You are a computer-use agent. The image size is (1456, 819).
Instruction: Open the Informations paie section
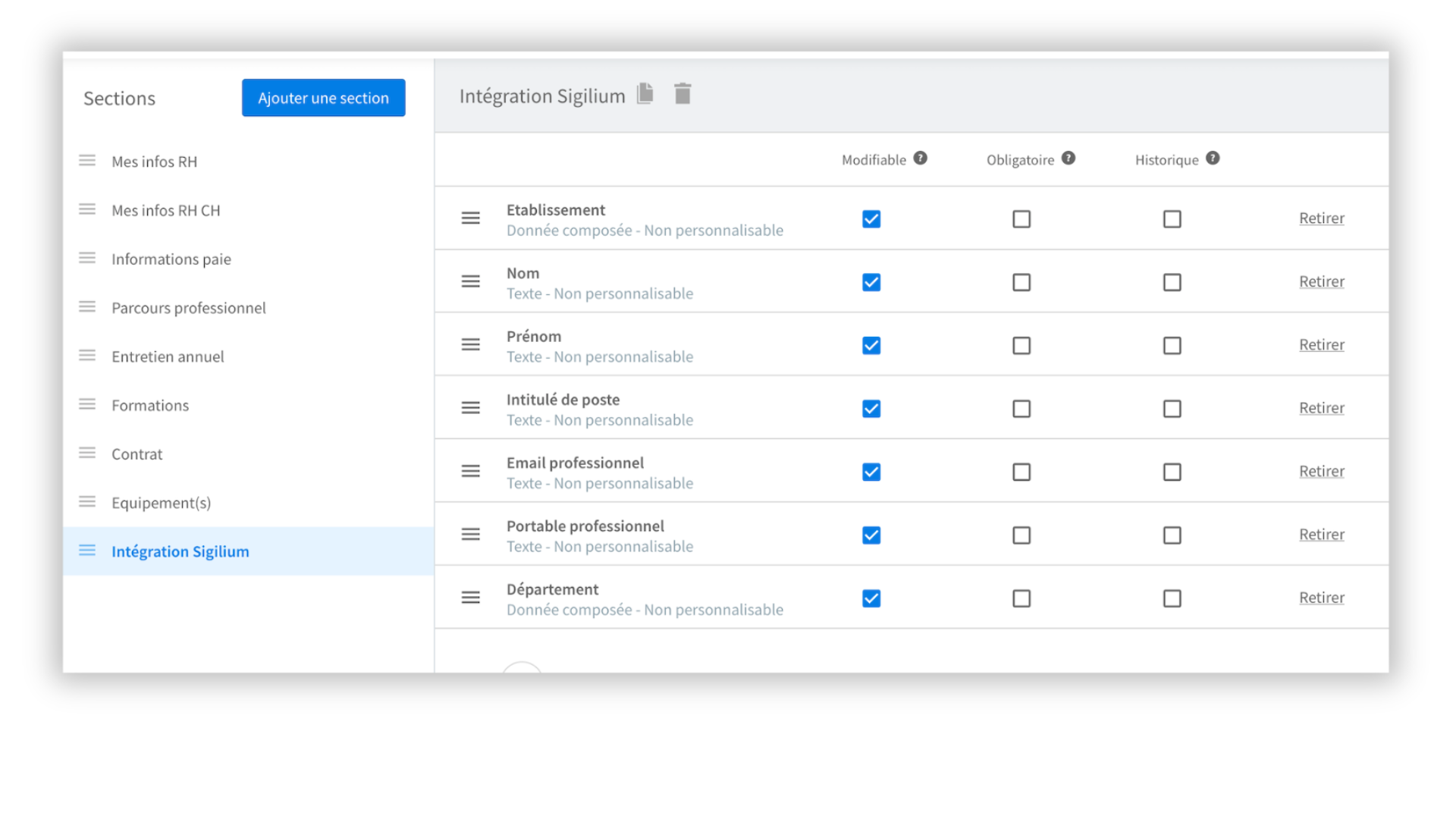(171, 259)
